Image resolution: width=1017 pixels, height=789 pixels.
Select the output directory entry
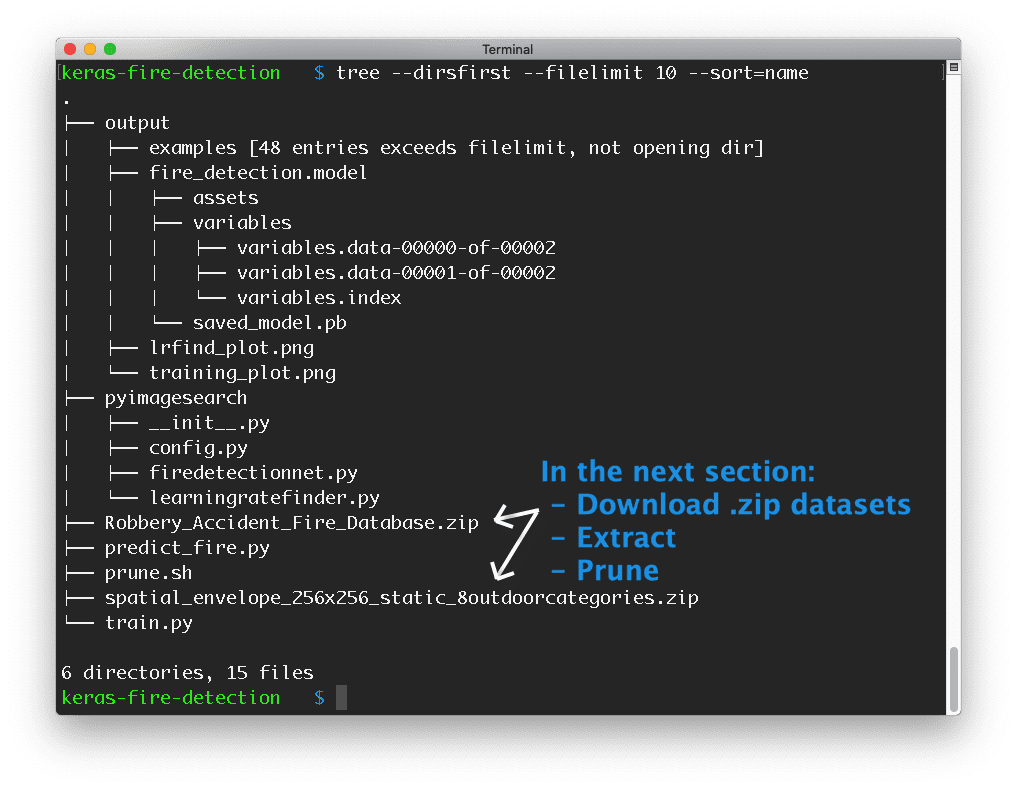coord(137,123)
